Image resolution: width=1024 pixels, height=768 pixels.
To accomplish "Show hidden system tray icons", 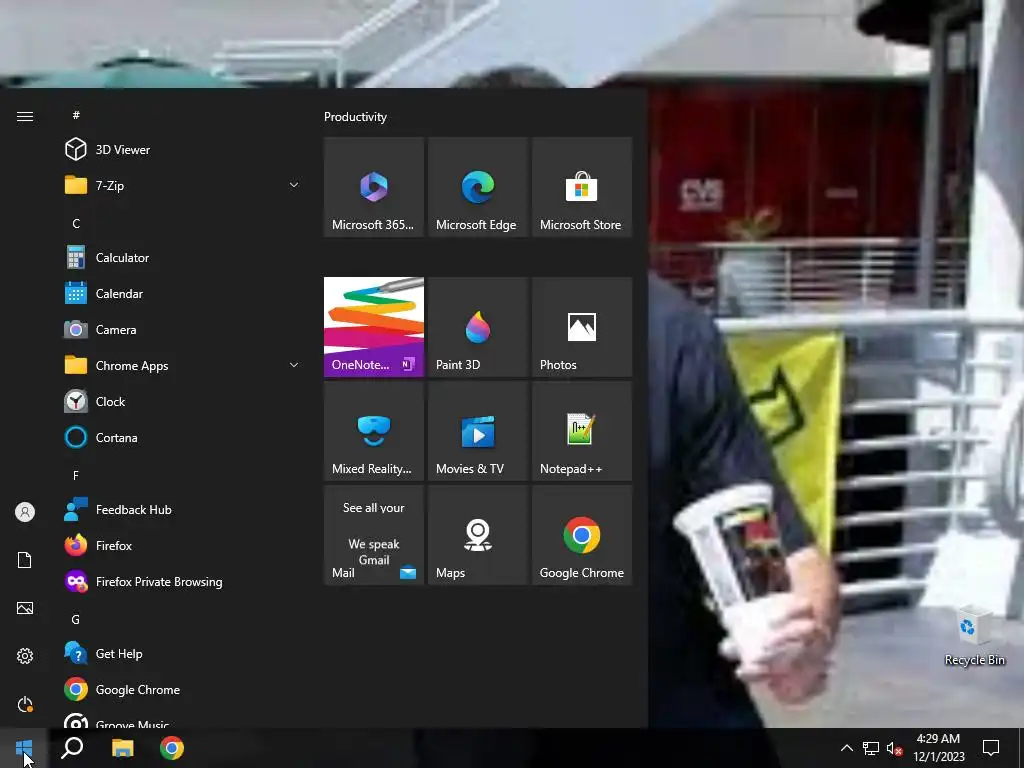I will (x=846, y=748).
